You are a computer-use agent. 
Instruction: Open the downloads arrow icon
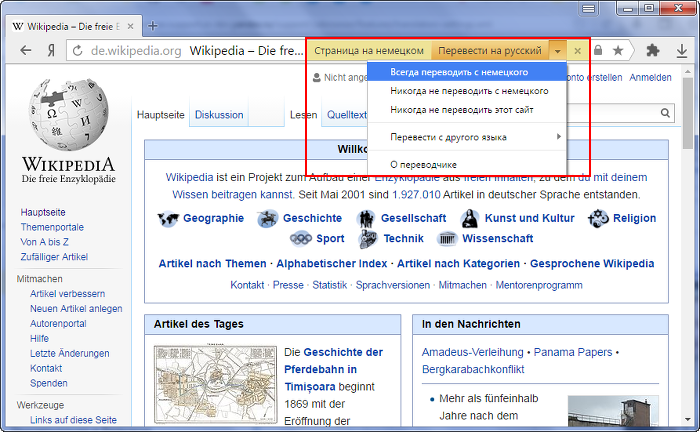point(682,51)
